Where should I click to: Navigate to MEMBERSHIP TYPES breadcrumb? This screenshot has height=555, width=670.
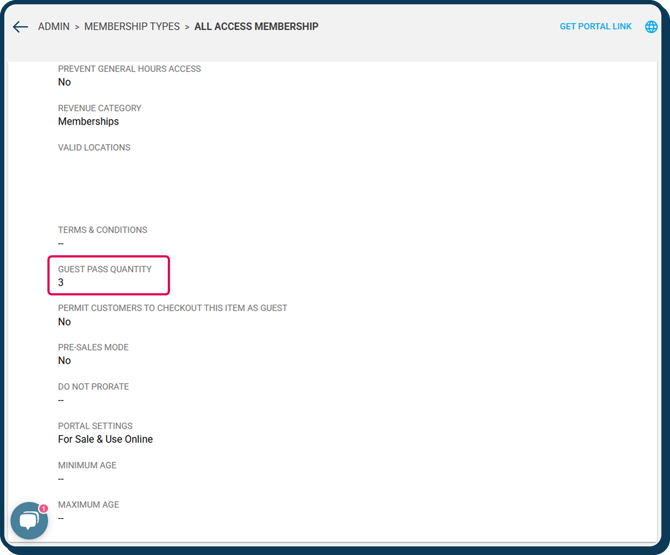[132, 27]
